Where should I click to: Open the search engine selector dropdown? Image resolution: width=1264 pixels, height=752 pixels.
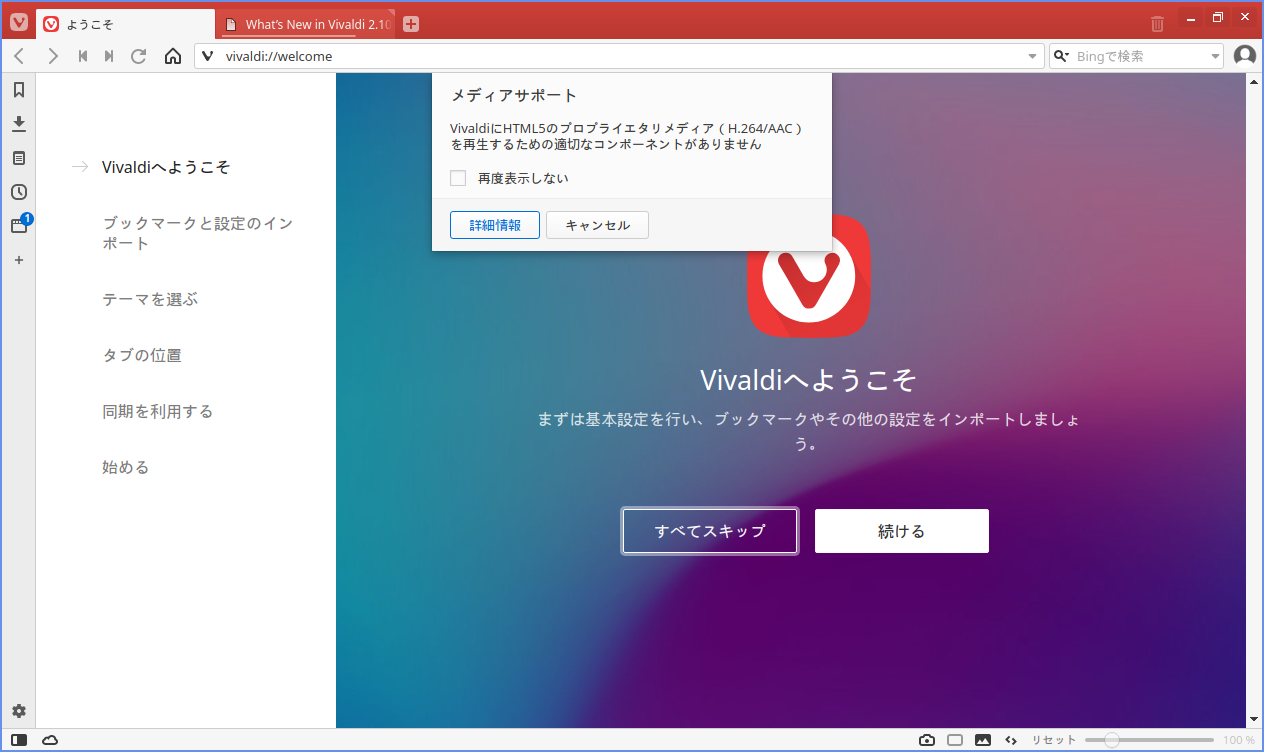(1062, 57)
